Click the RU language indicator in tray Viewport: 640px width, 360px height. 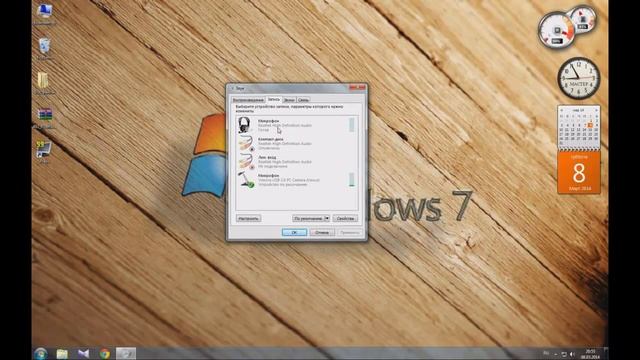(x=546, y=353)
